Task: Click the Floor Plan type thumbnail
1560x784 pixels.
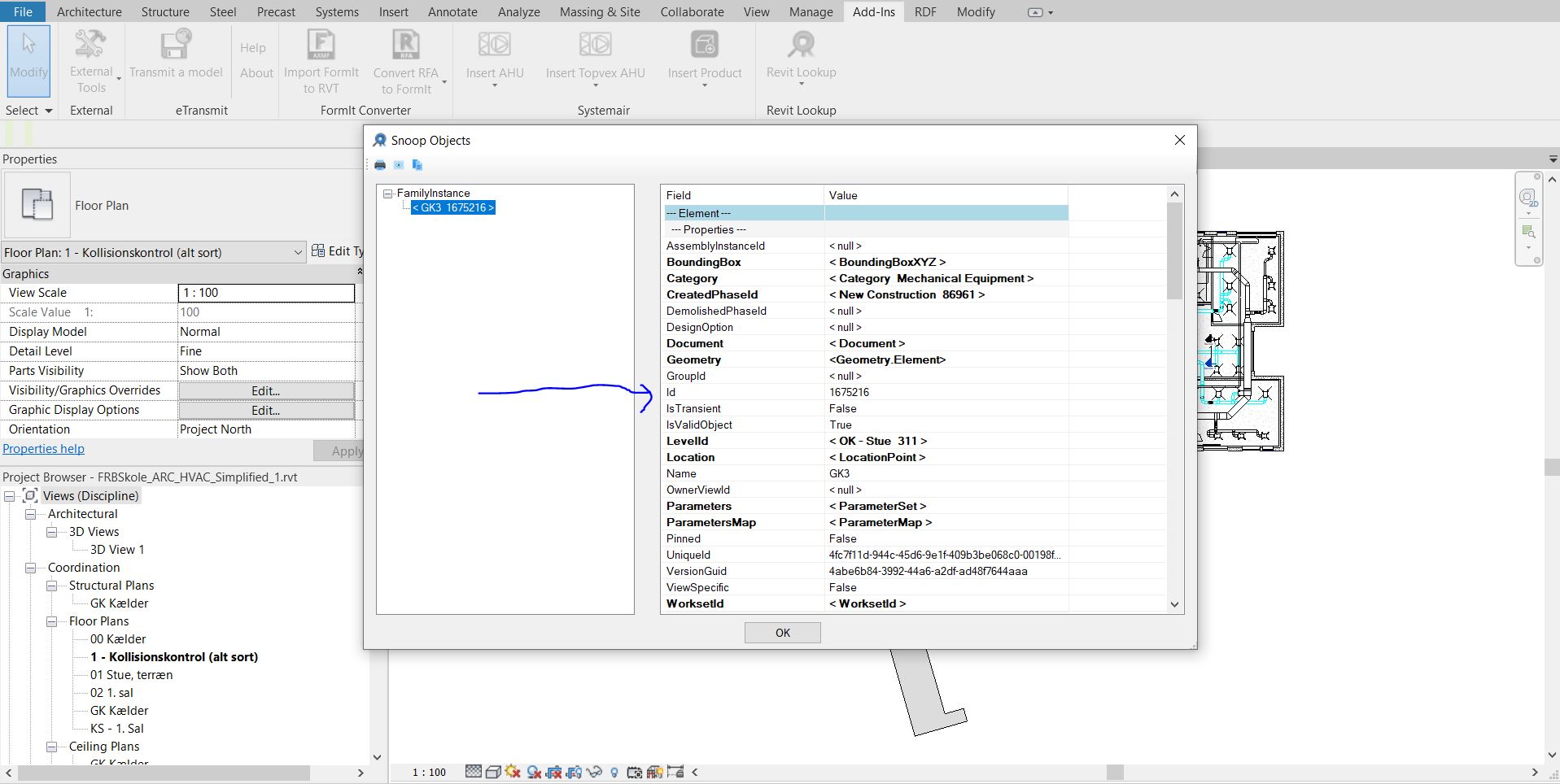Action: (37, 205)
